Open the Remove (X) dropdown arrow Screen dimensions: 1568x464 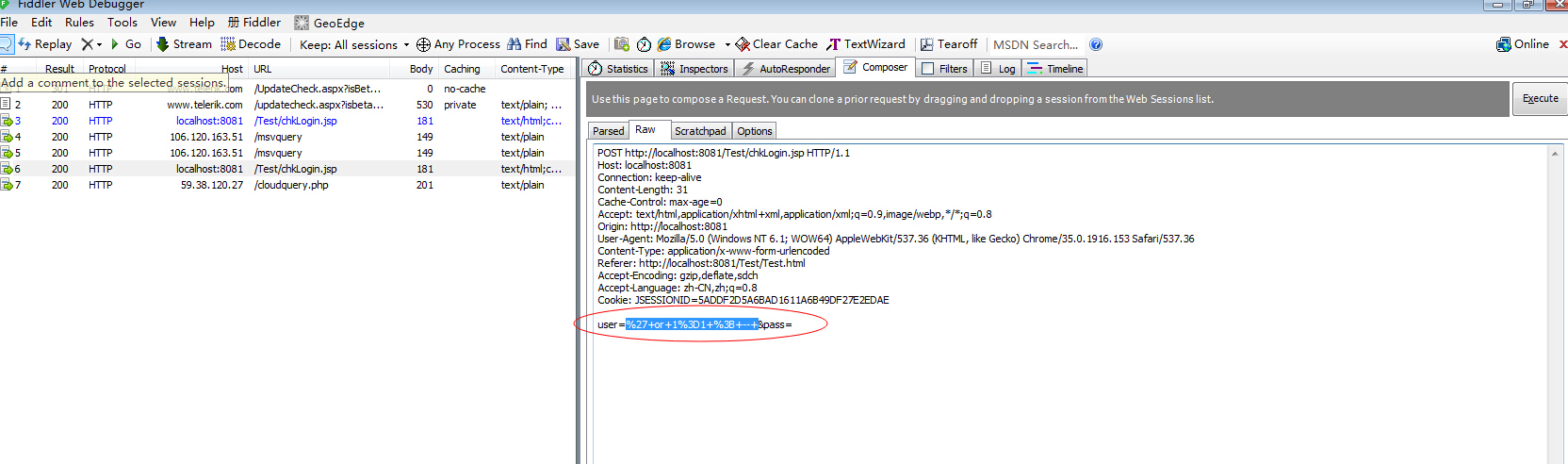click(x=99, y=45)
